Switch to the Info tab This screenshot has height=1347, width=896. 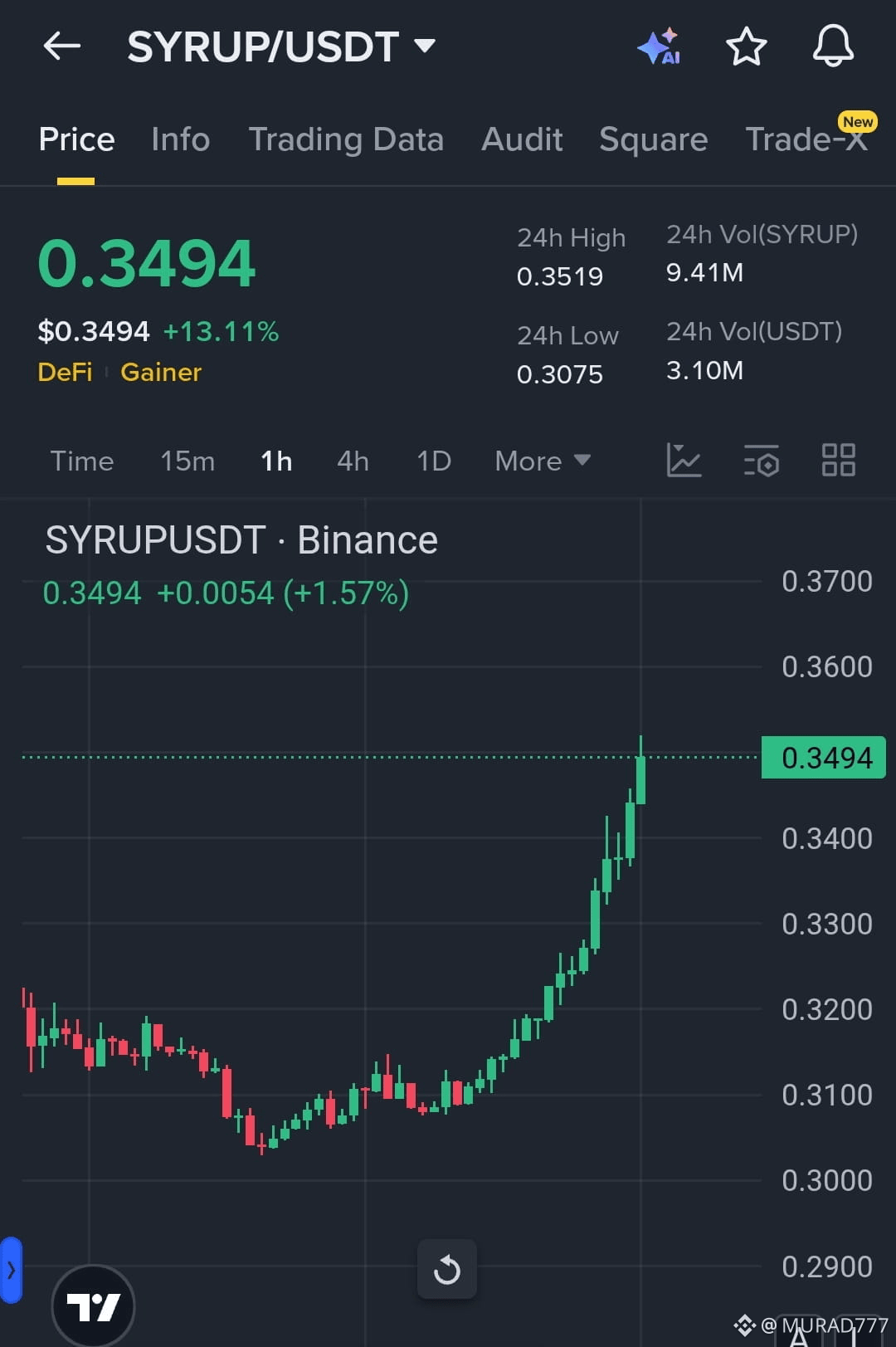(x=180, y=139)
